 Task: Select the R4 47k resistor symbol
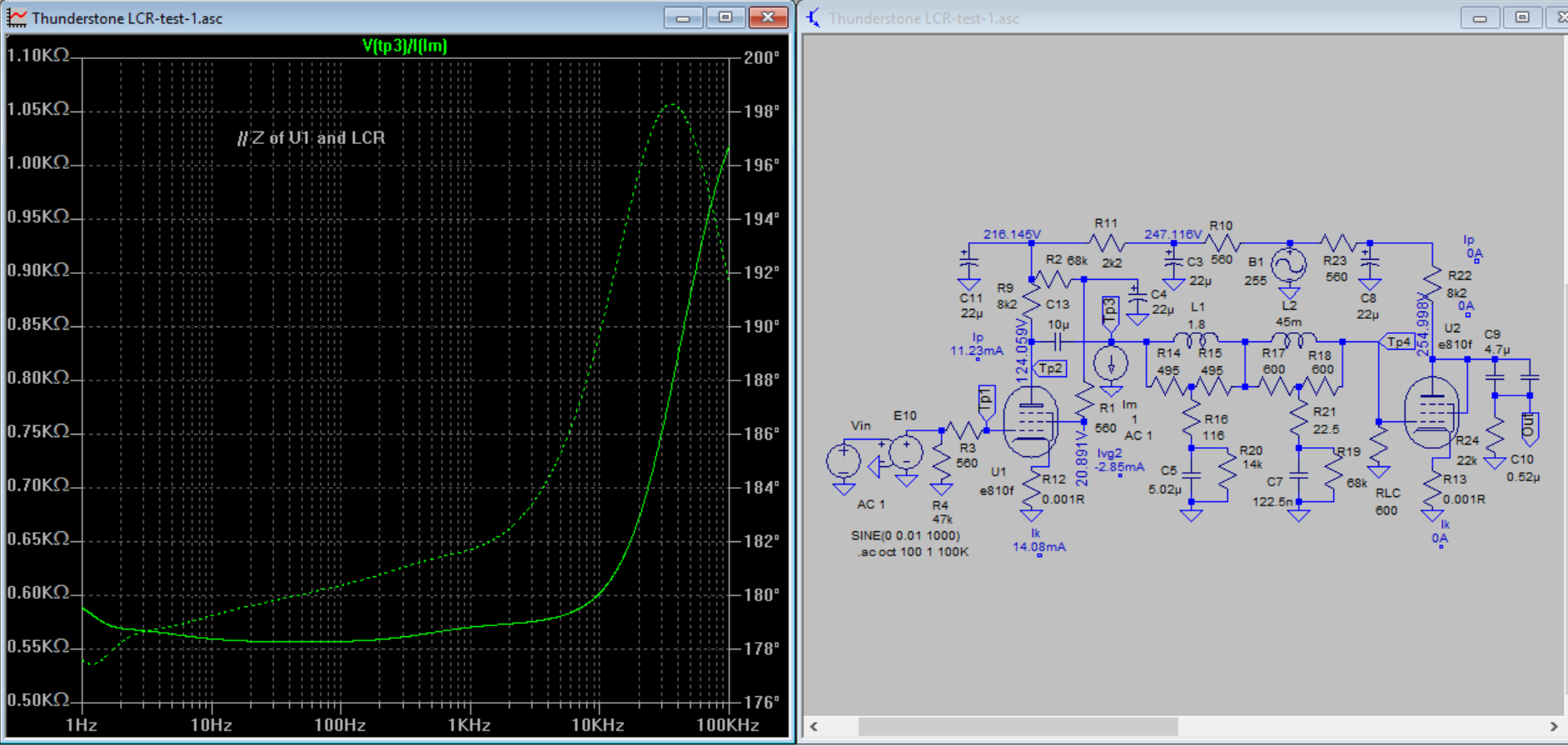pos(941,462)
